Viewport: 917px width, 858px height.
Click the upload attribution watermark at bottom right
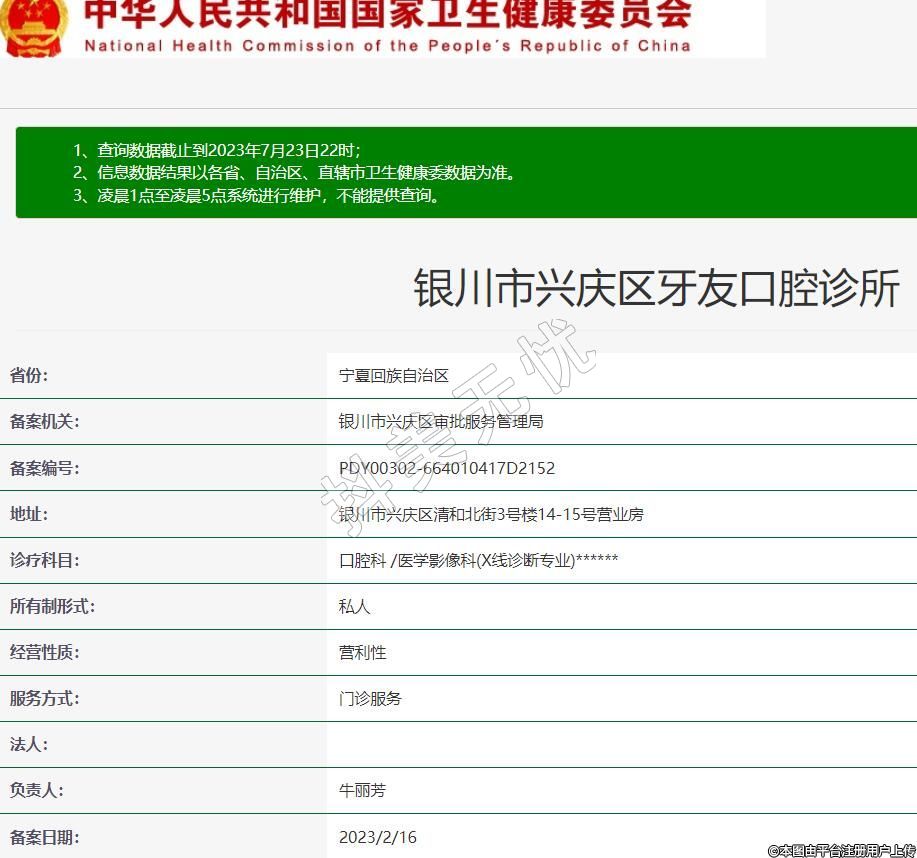point(842,850)
